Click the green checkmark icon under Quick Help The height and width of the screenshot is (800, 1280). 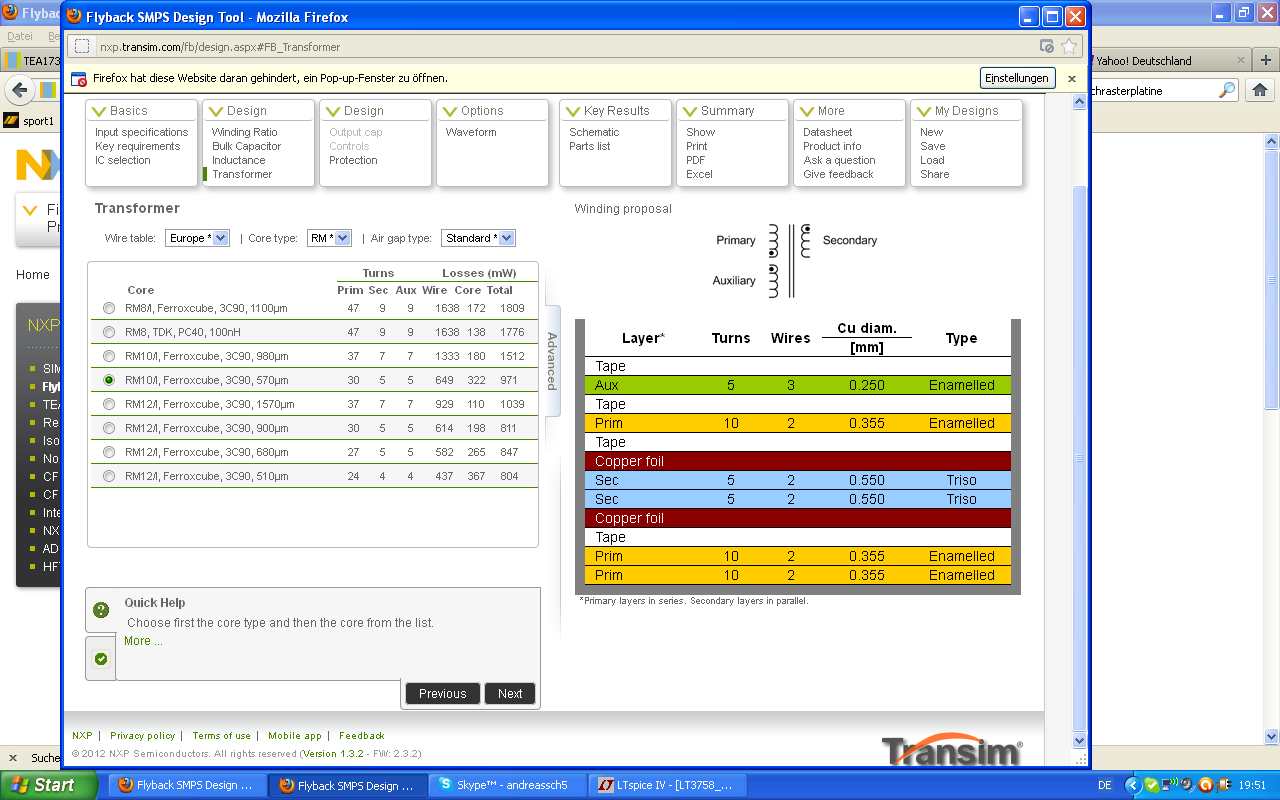[x=101, y=659]
